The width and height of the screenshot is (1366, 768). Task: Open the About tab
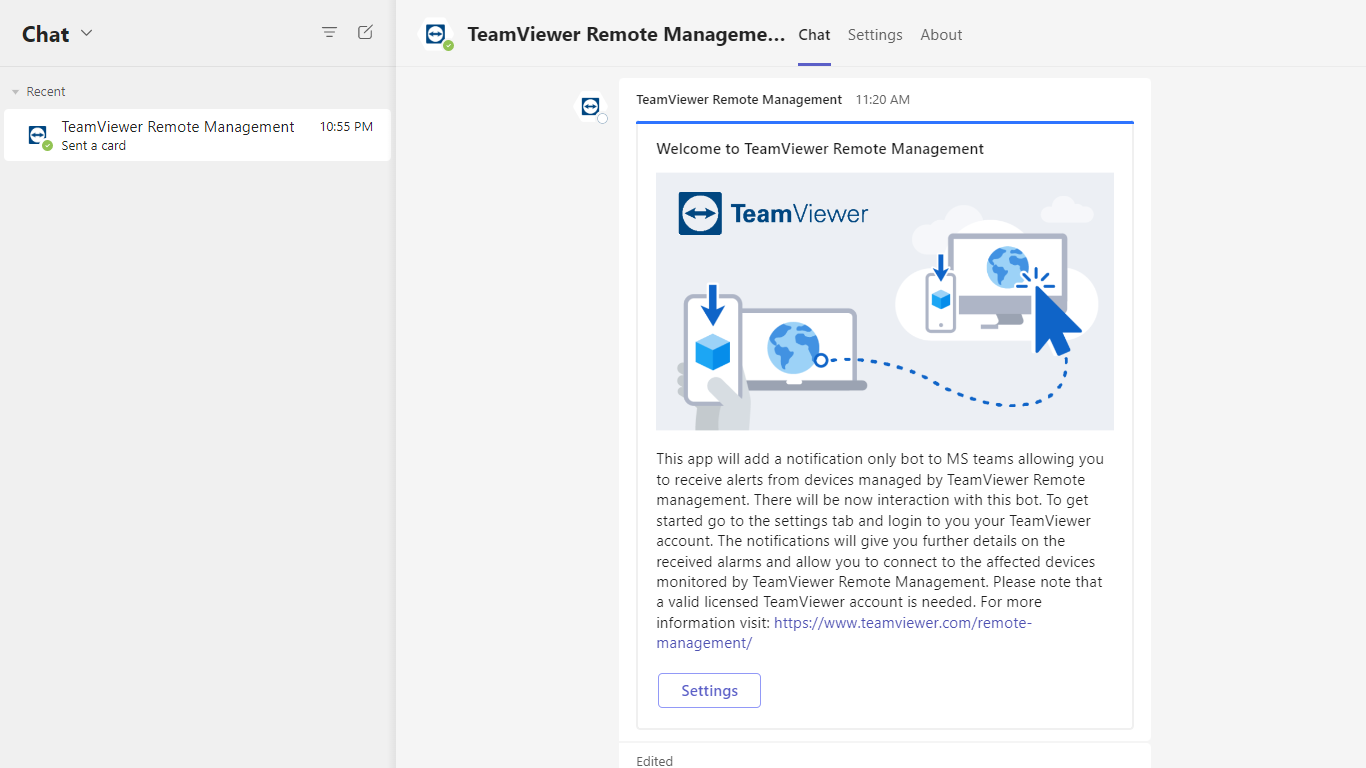(941, 35)
